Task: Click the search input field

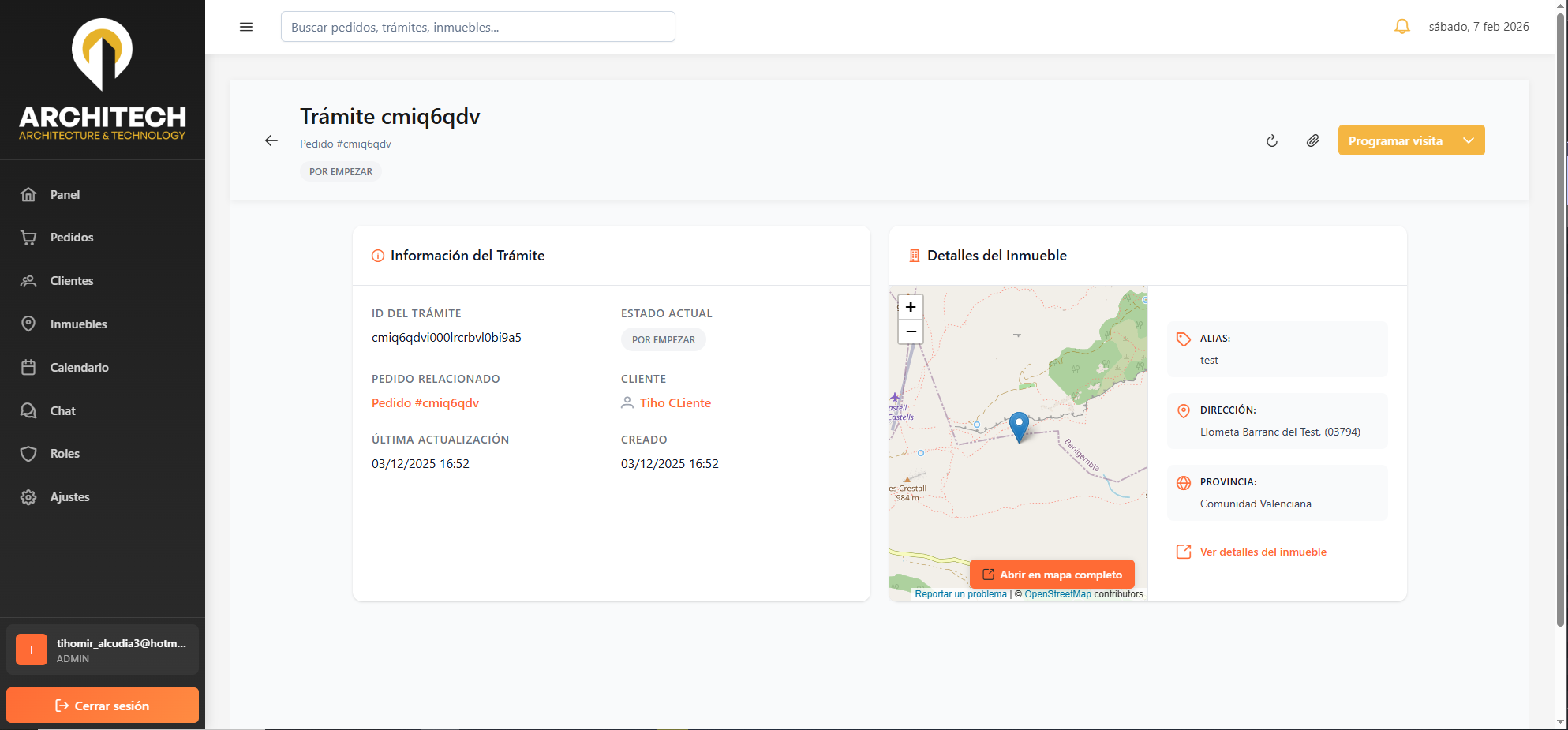Action: (477, 27)
